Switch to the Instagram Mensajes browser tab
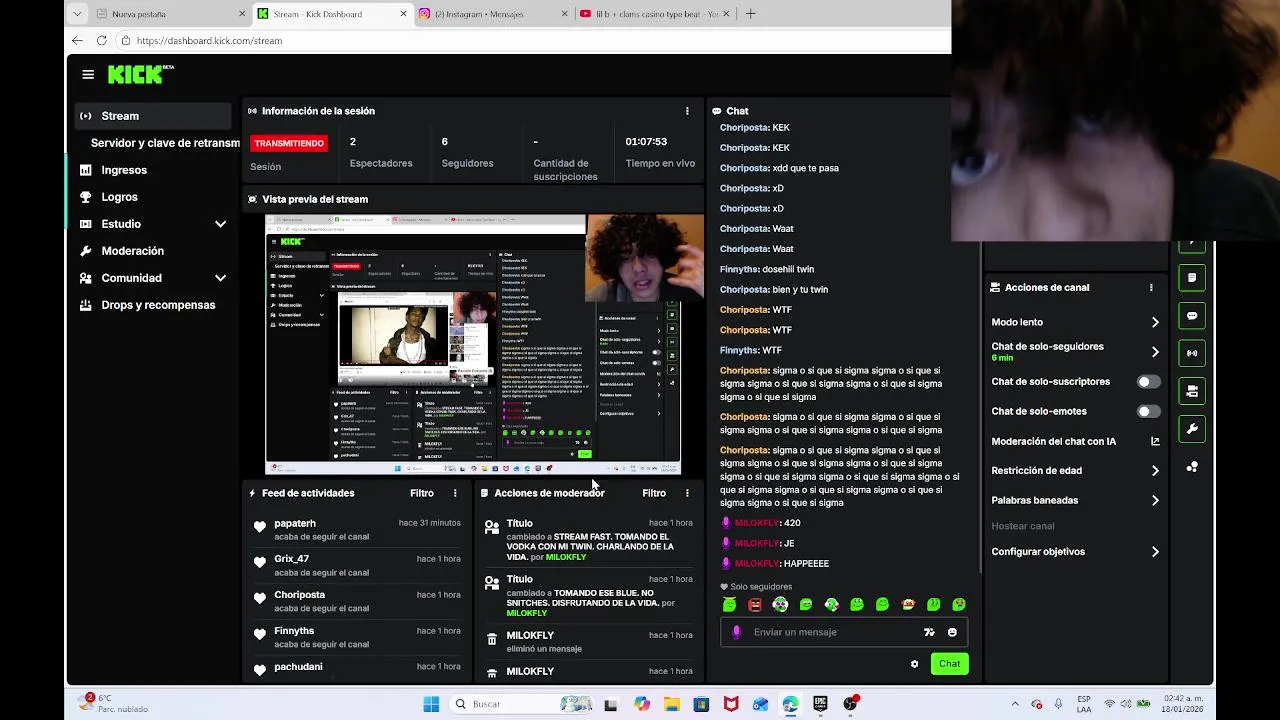This screenshot has width=1280, height=720. (491, 14)
